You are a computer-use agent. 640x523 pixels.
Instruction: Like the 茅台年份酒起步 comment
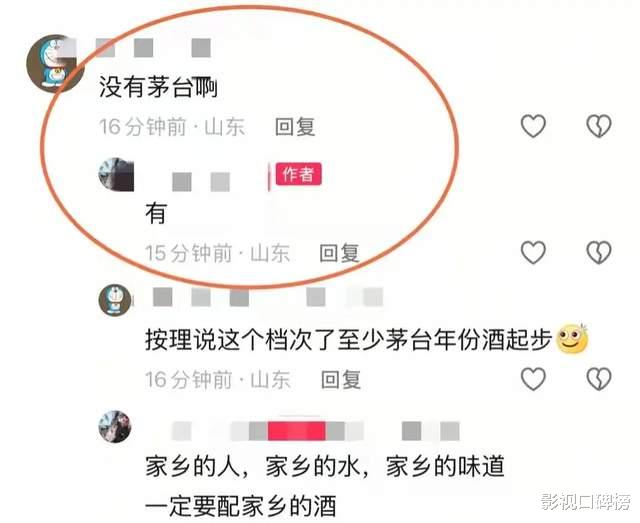click(x=533, y=378)
